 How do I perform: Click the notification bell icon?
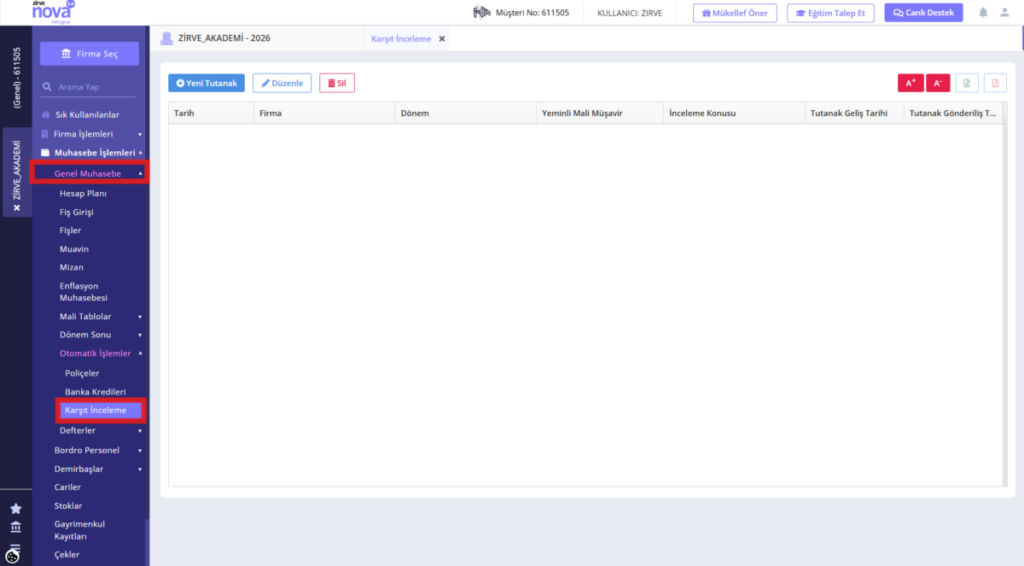[x=983, y=12]
